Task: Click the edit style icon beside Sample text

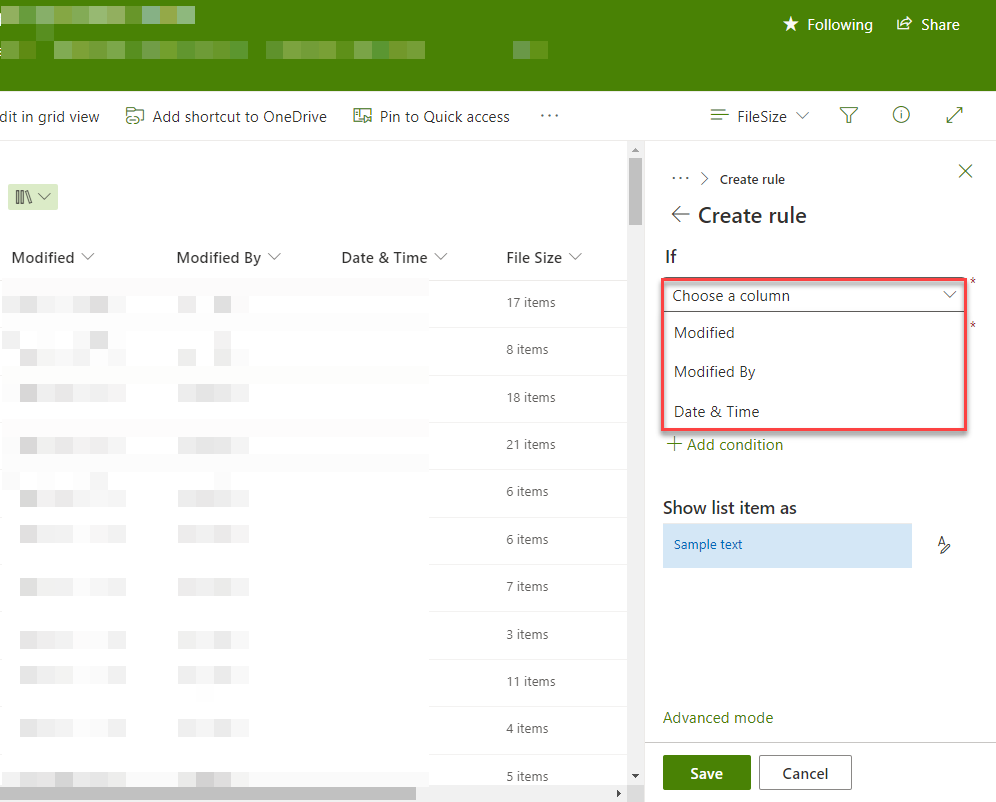Action: 944,545
